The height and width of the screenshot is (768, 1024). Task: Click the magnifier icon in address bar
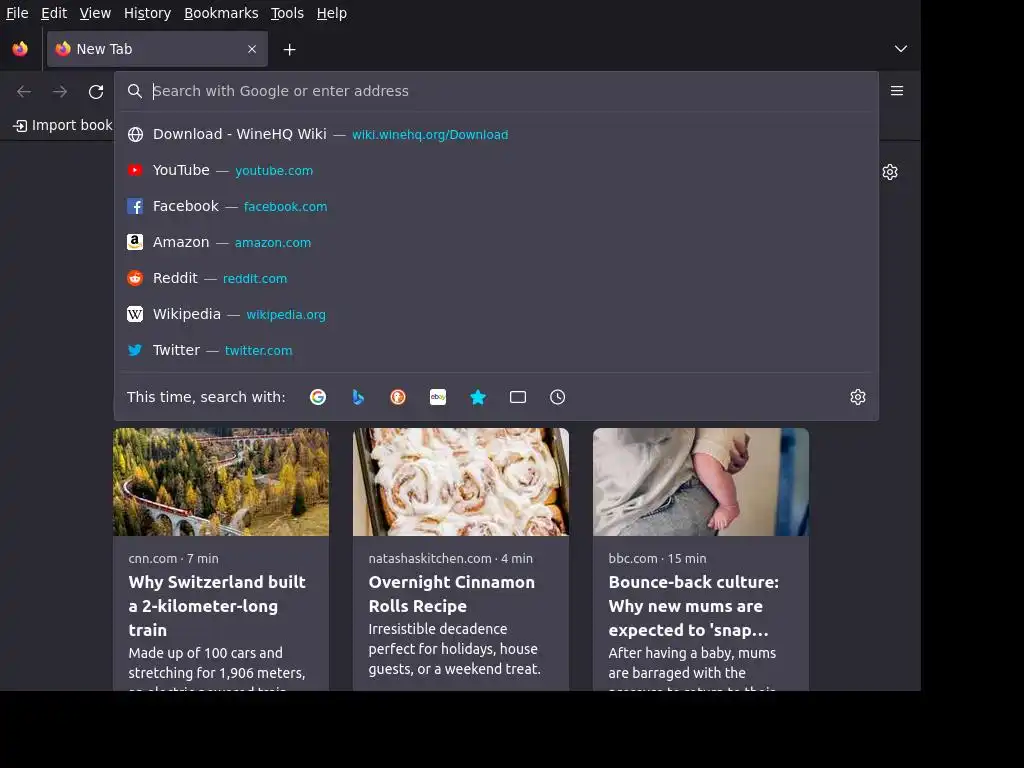[135, 91]
